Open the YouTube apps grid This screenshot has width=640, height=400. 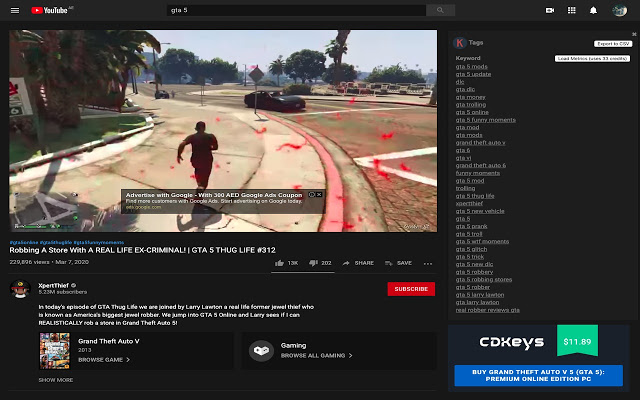coord(571,10)
